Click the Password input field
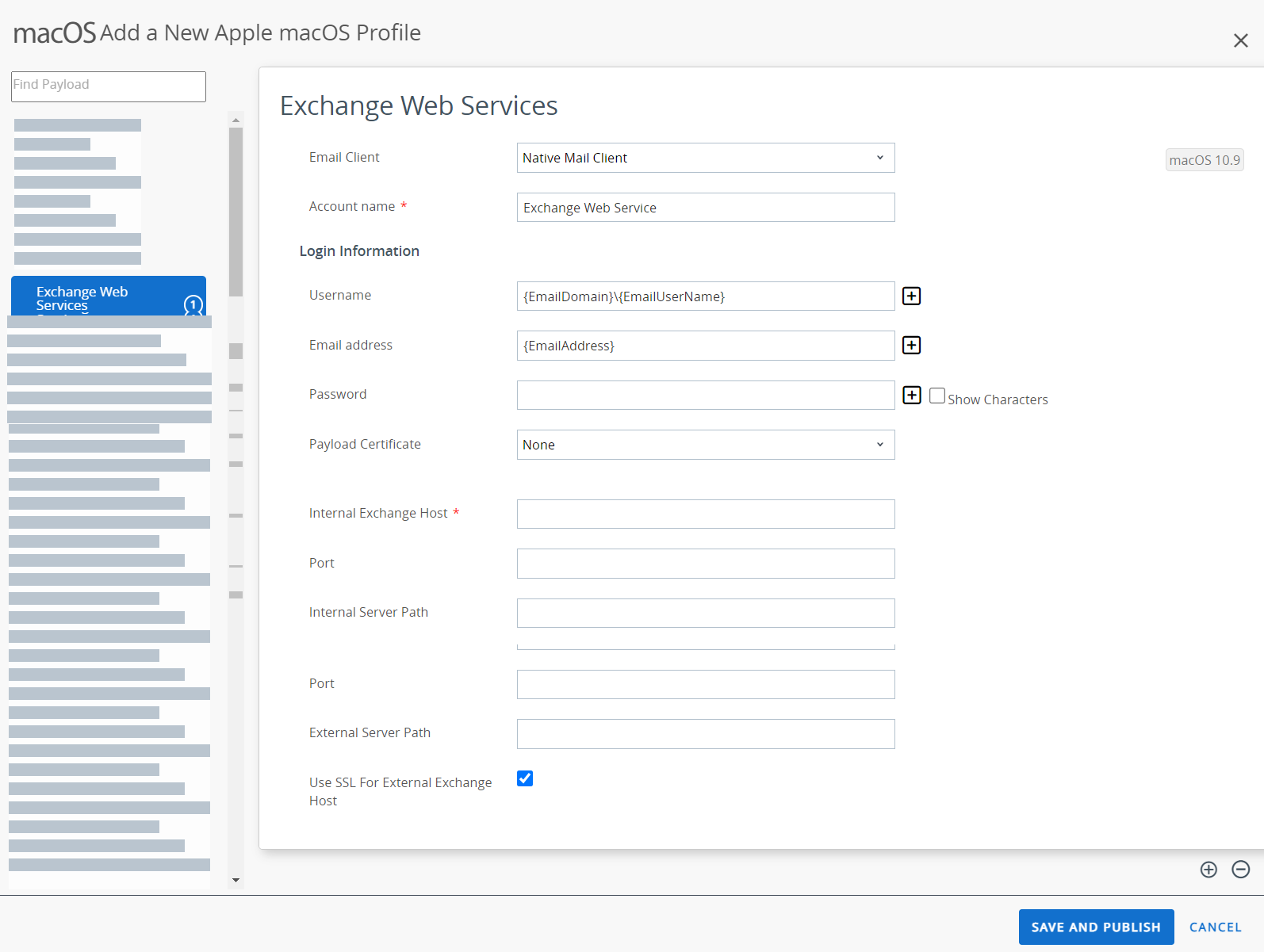This screenshot has height=952, width=1264. pyautogui.click(x=706, y=395)
